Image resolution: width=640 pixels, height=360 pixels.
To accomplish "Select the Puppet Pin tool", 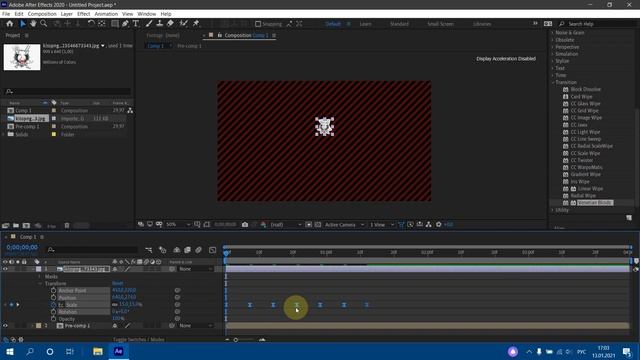I will coord(196,24).
